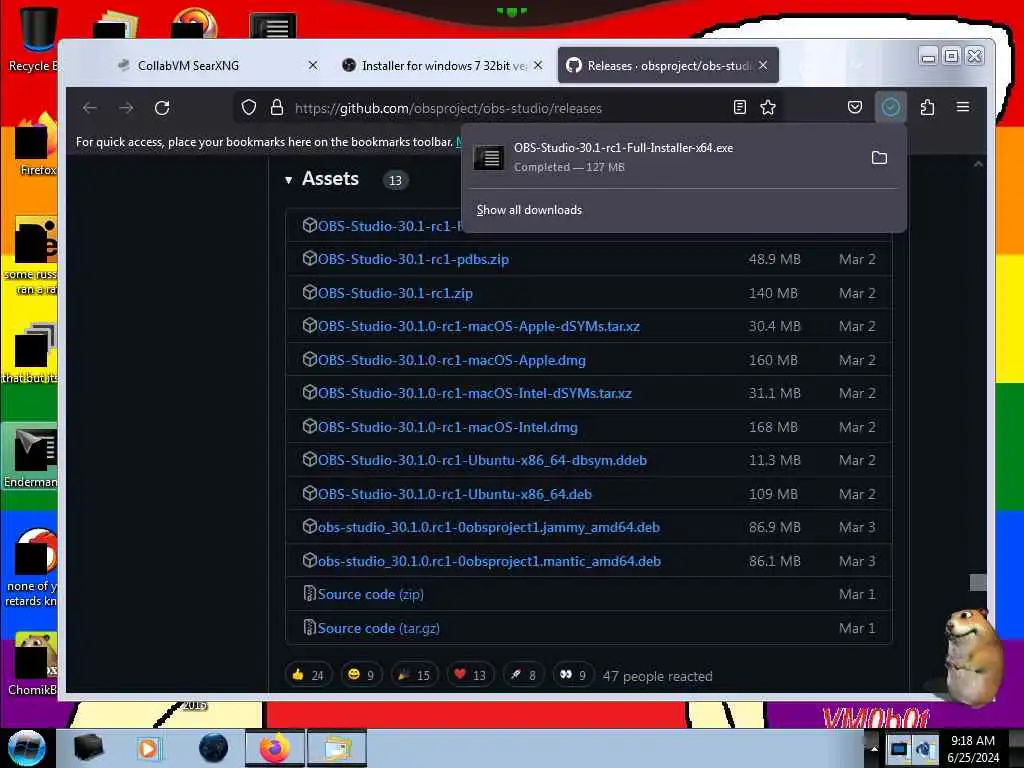Click rocket reaction with 8

(x=523, y=675)
